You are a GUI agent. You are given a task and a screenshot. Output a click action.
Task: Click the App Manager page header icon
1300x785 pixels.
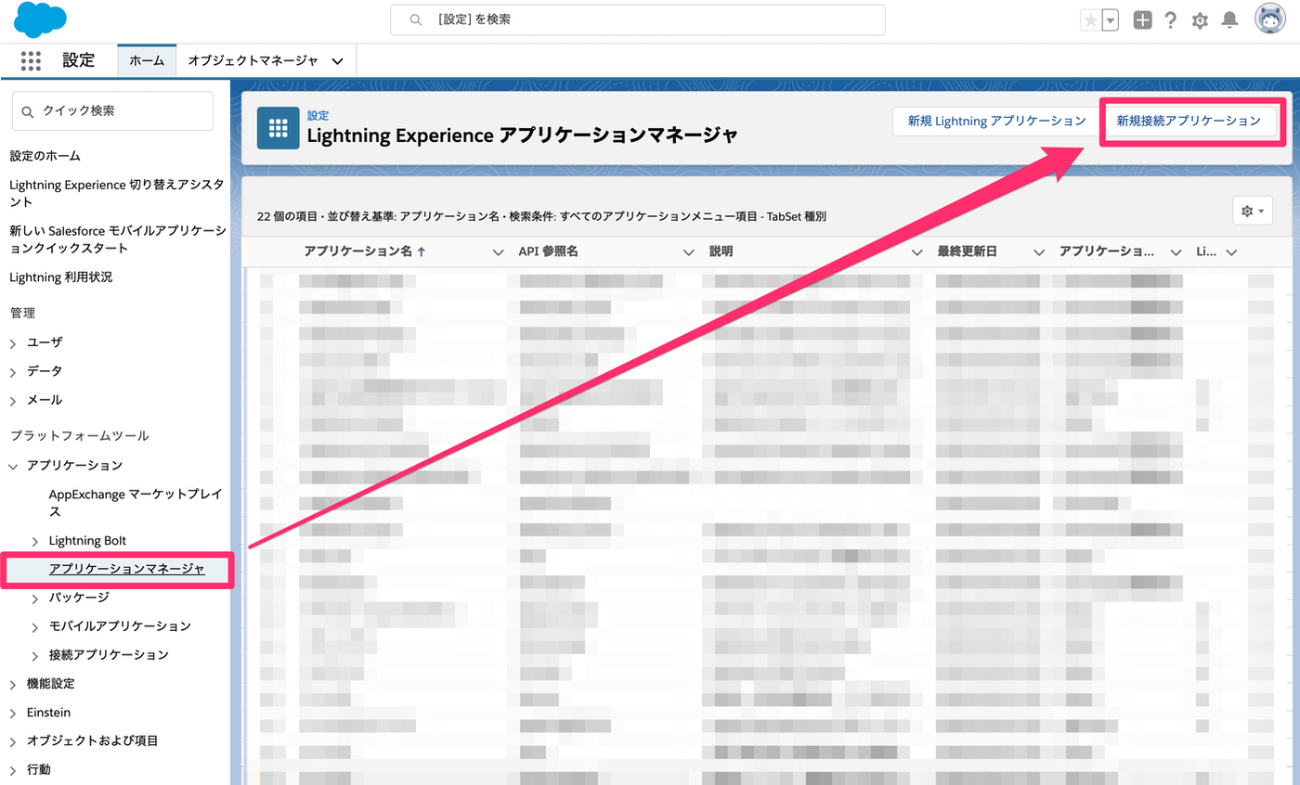pos(278,128)
